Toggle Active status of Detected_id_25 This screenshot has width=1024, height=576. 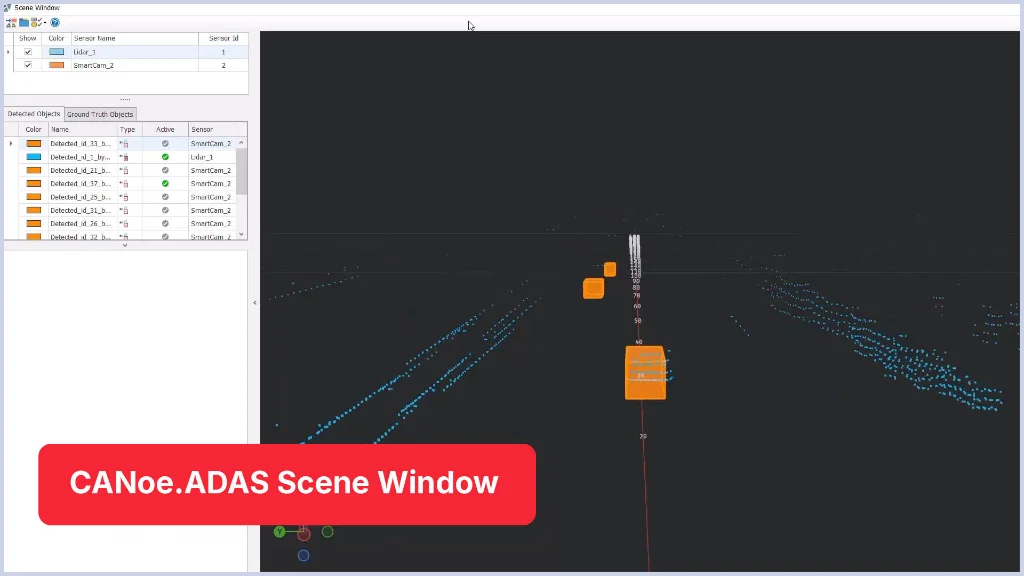165,197
